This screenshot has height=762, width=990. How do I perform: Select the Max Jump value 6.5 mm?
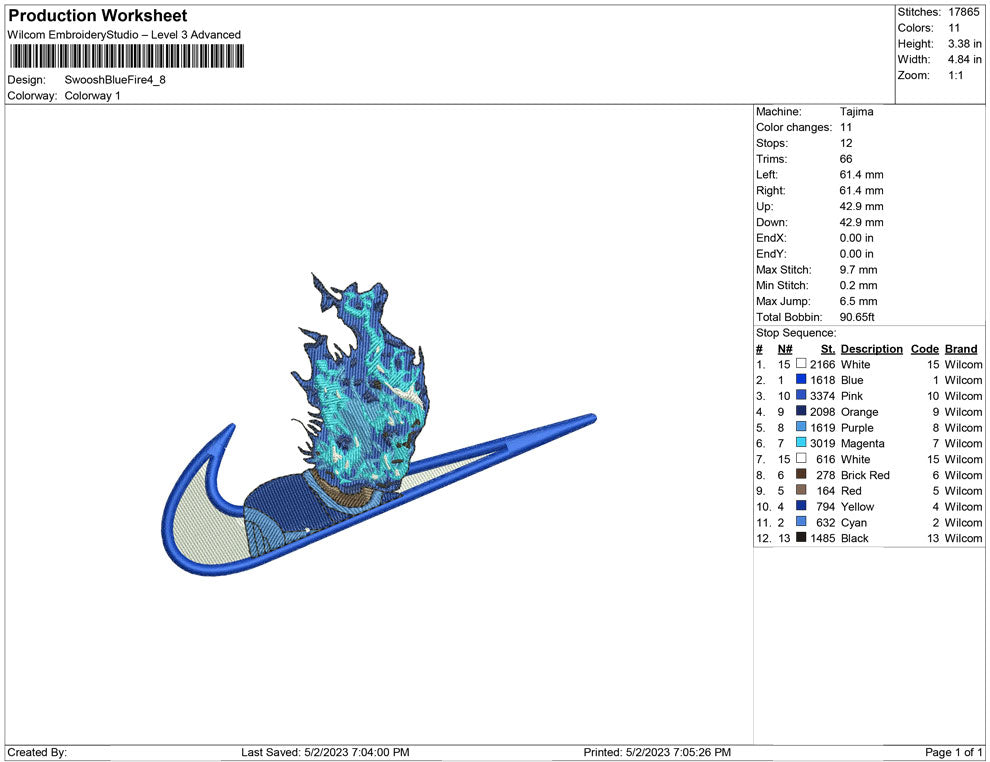[858, 301]
